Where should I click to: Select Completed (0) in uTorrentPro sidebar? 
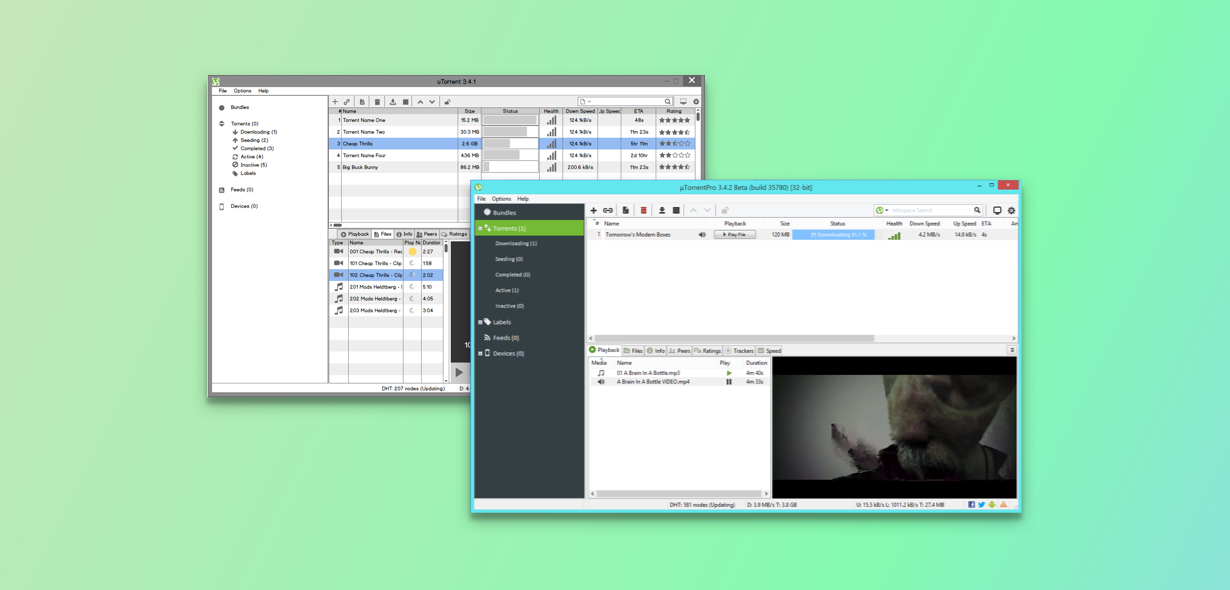[x=513, y=275]
